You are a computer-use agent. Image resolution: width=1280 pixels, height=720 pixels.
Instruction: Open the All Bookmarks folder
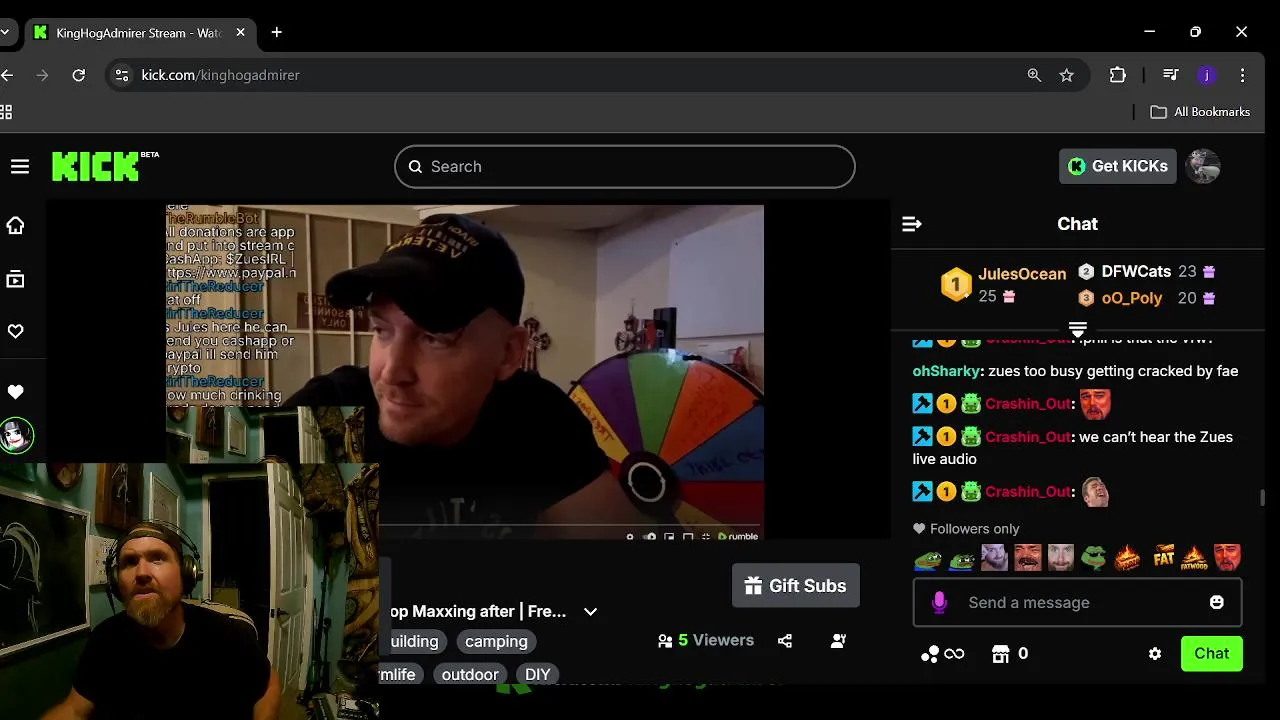click(1200, 112)
